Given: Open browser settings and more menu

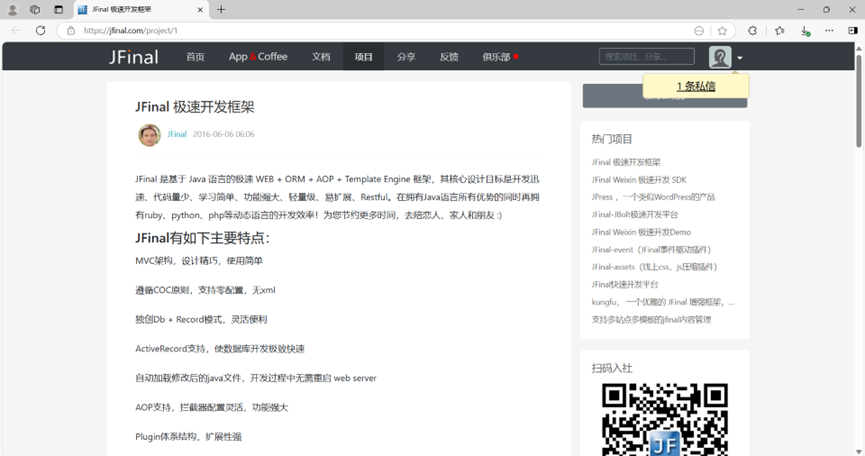Looking at the screenshot, I should (x=829, y=31).
